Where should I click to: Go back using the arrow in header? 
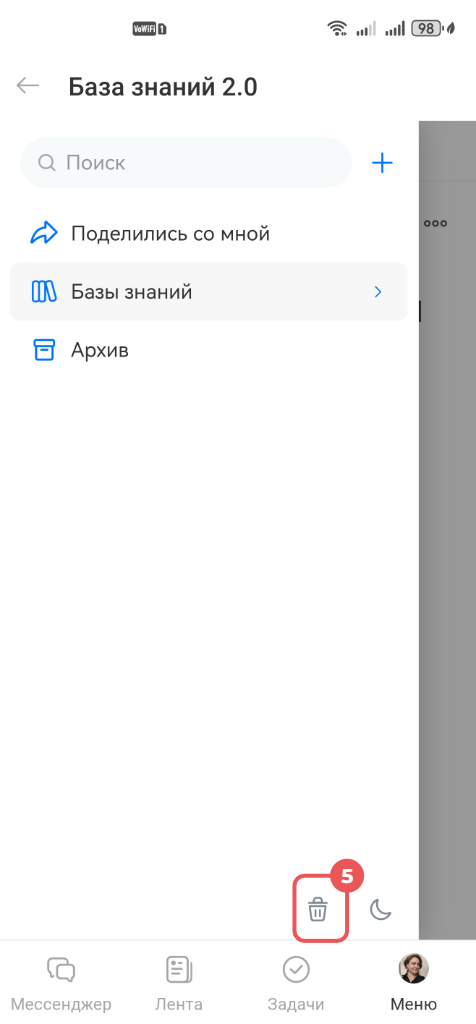28,86
